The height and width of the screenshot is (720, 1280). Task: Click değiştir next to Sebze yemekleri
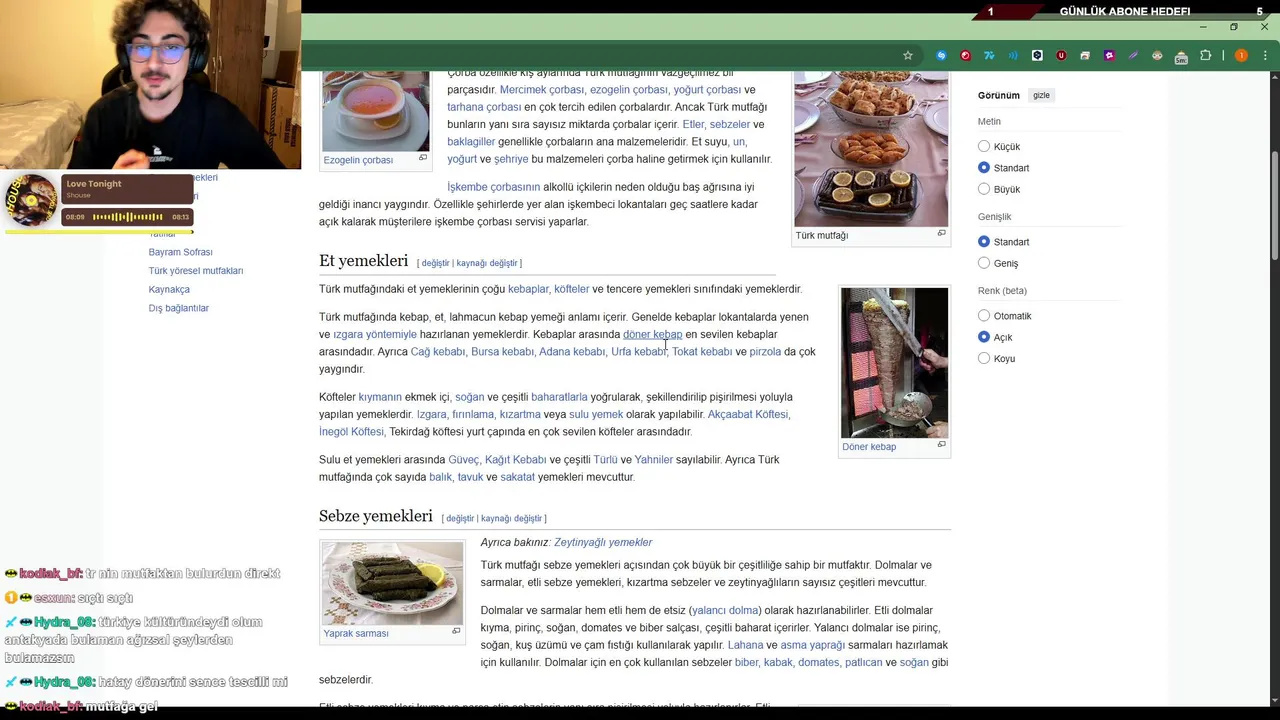pos(460,518)
